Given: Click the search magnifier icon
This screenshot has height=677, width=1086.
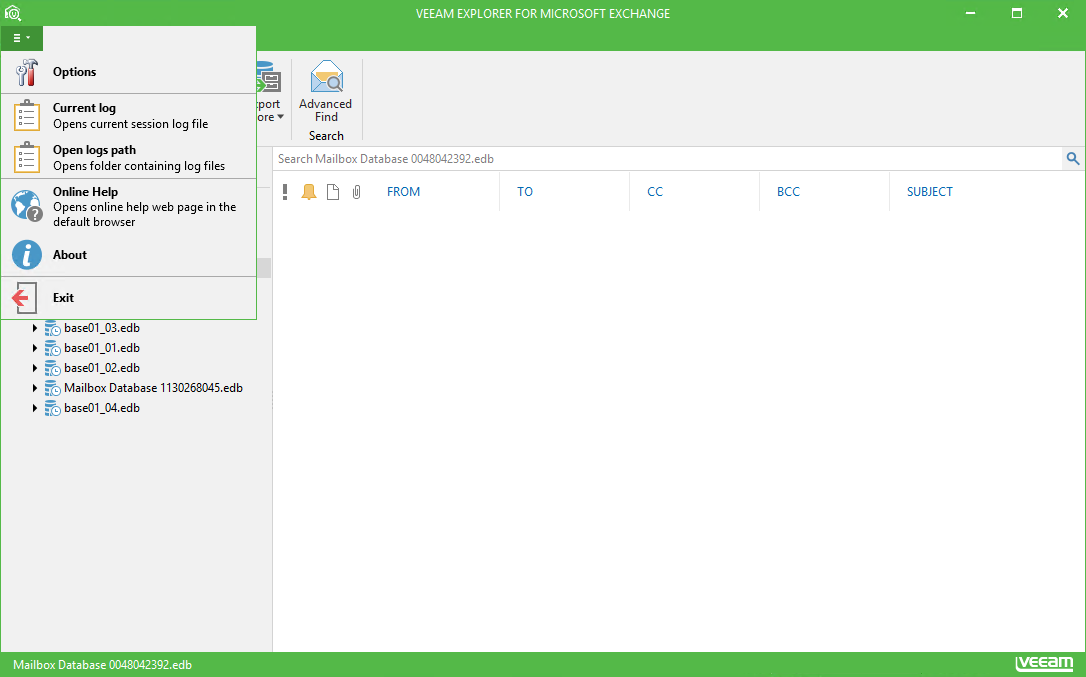Looking at the screenshot, I should [1073, 159].
